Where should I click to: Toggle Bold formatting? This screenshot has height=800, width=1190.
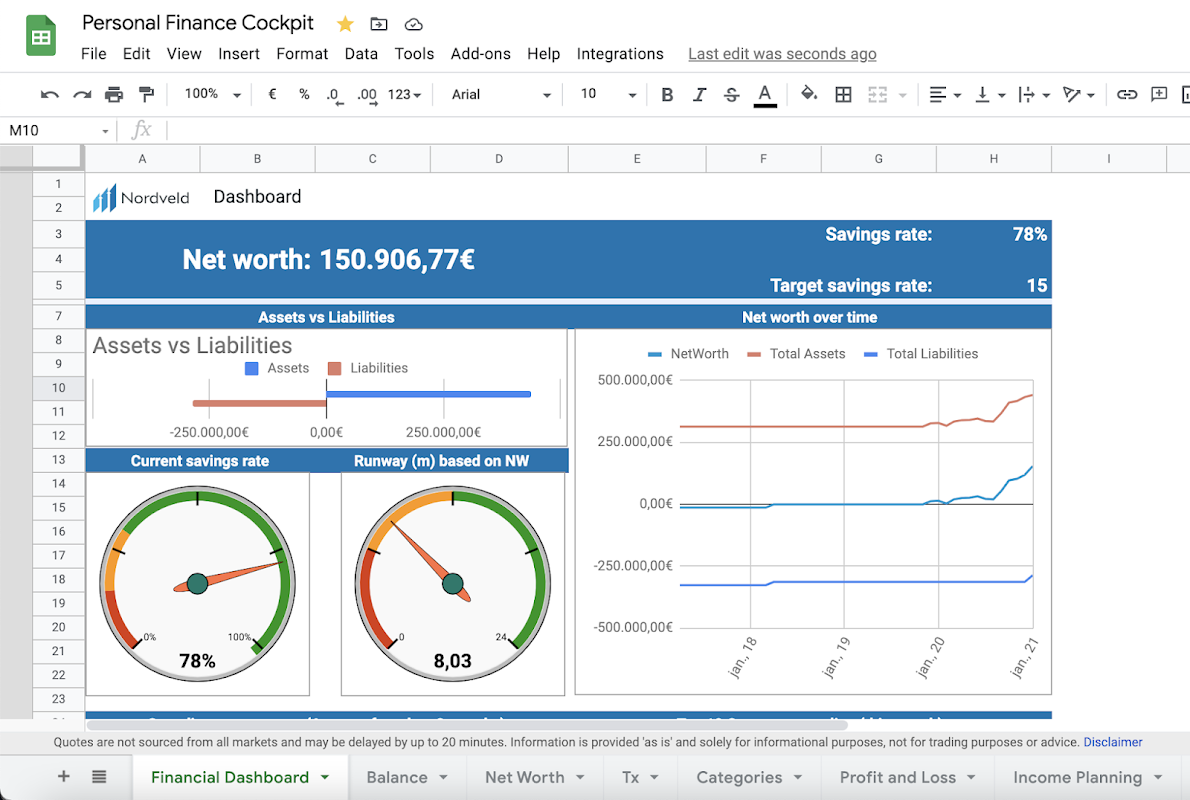pos(667,94)
